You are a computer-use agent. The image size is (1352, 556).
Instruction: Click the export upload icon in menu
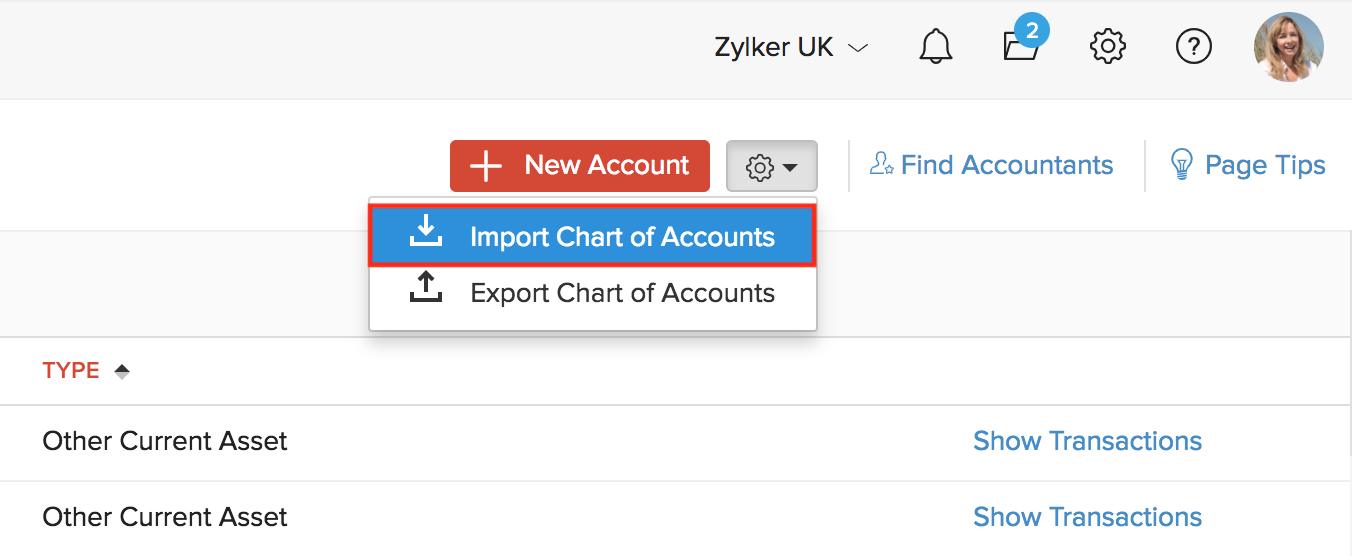(426, 288)
